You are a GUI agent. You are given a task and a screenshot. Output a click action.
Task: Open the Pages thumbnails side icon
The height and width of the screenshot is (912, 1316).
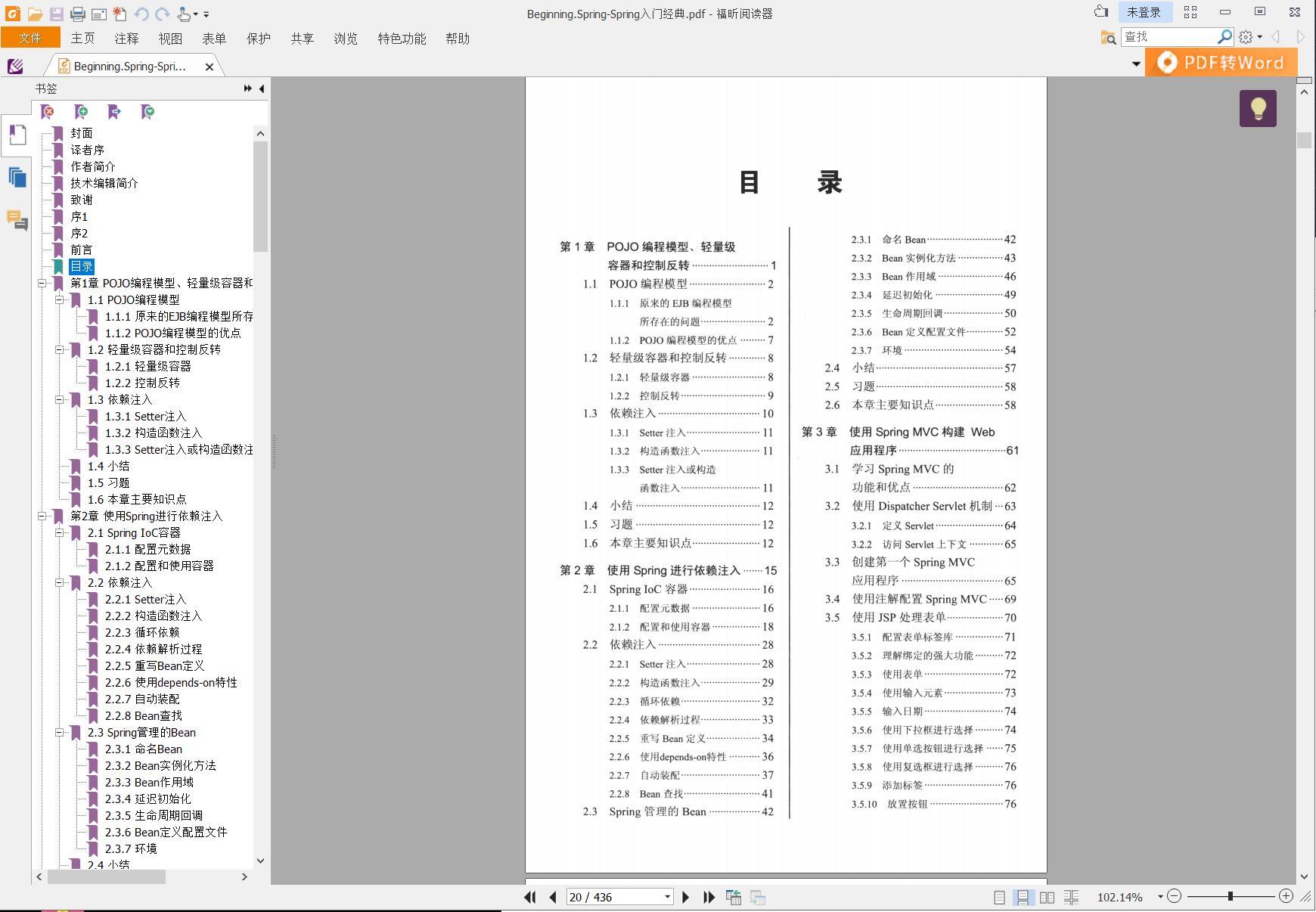[x=17, y=178]
